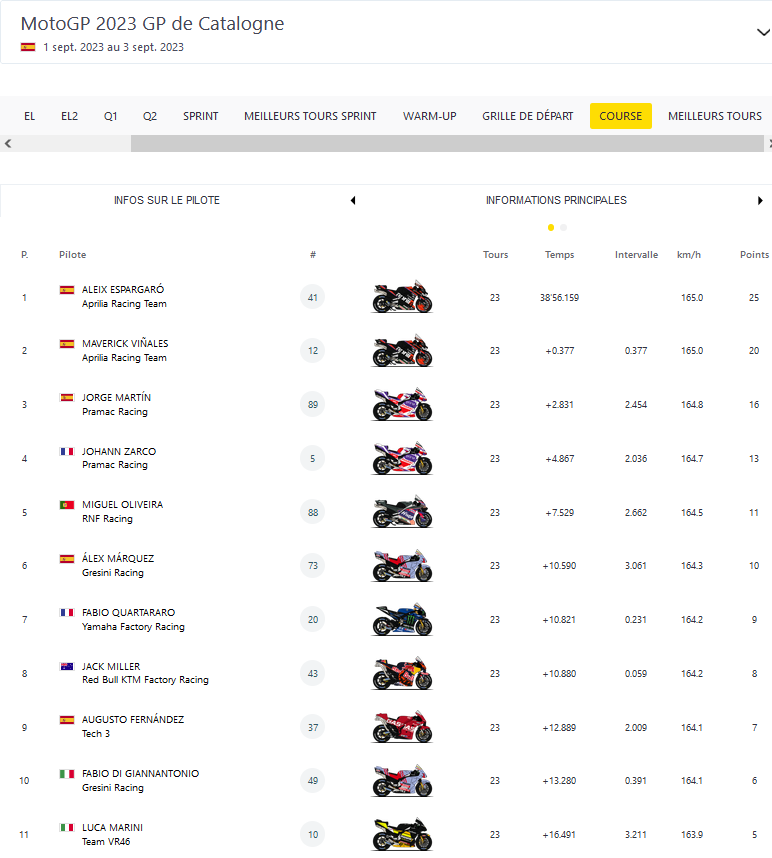Open Johann Zarco's rider link
Viewport: 772px width, 858px height.
click(119, 451)
